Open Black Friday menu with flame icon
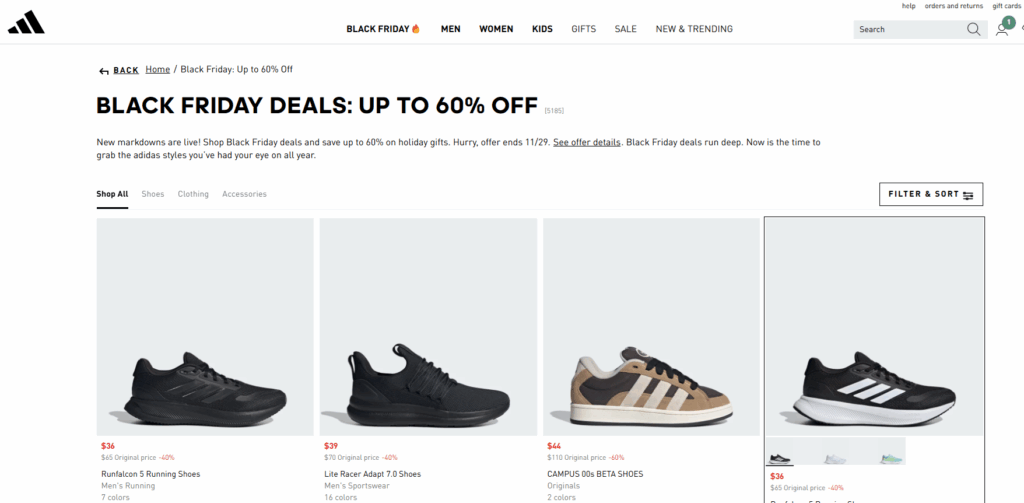The height and width of the screenshot is (503, 1024). tap(383, 29)
